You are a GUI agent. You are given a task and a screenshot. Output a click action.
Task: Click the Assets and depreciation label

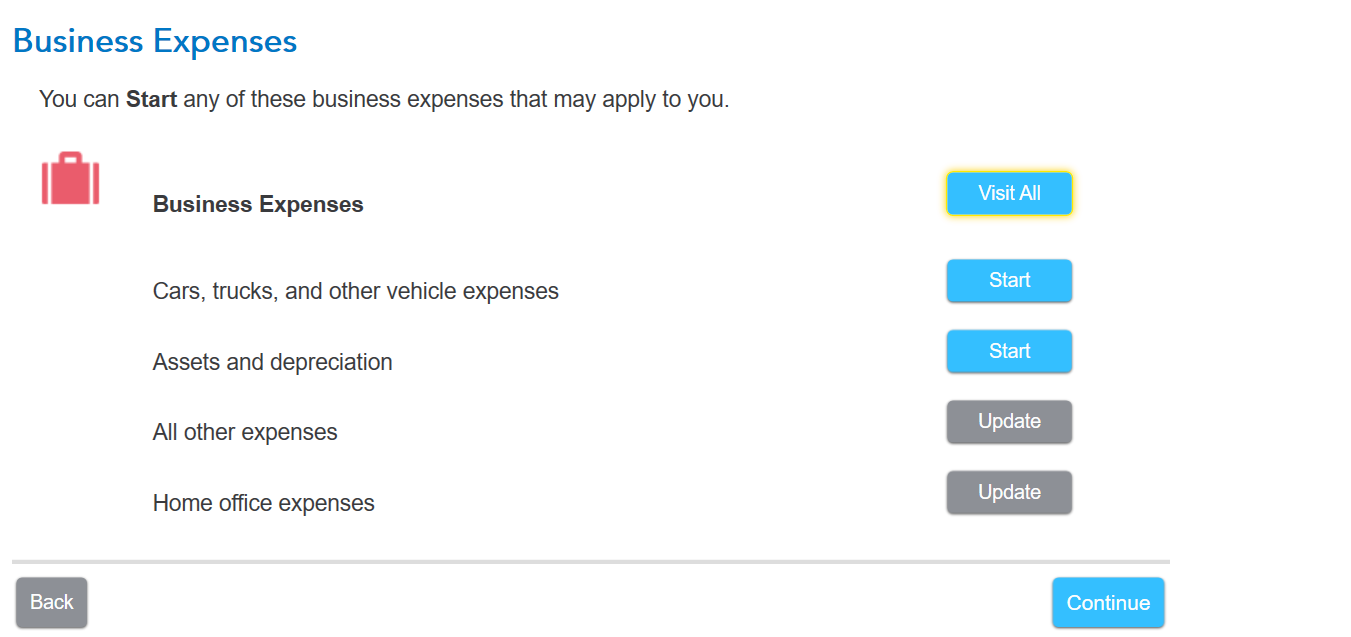pyautogui.click(x=272, y=362)
